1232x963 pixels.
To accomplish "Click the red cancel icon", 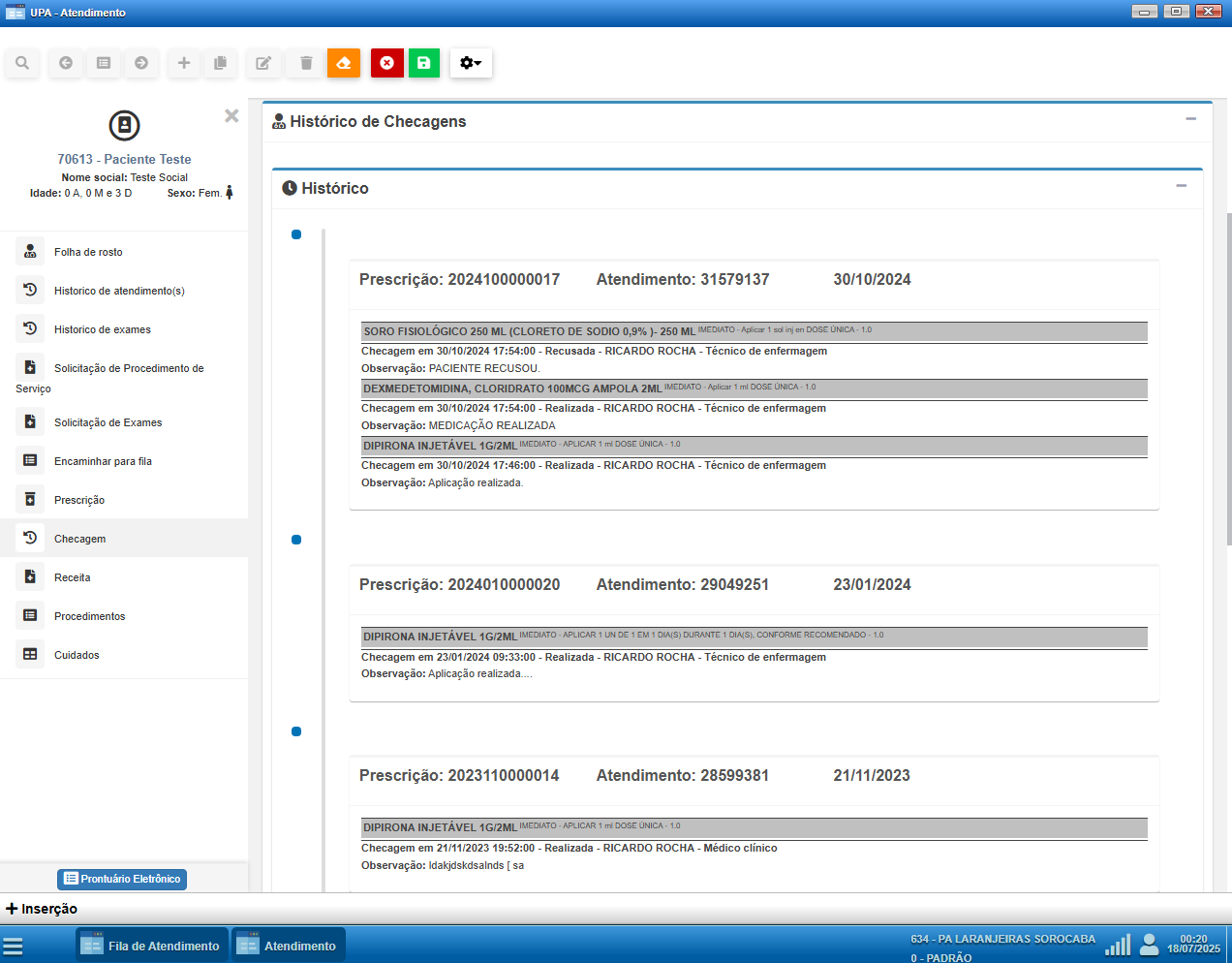I will [387, 63].
